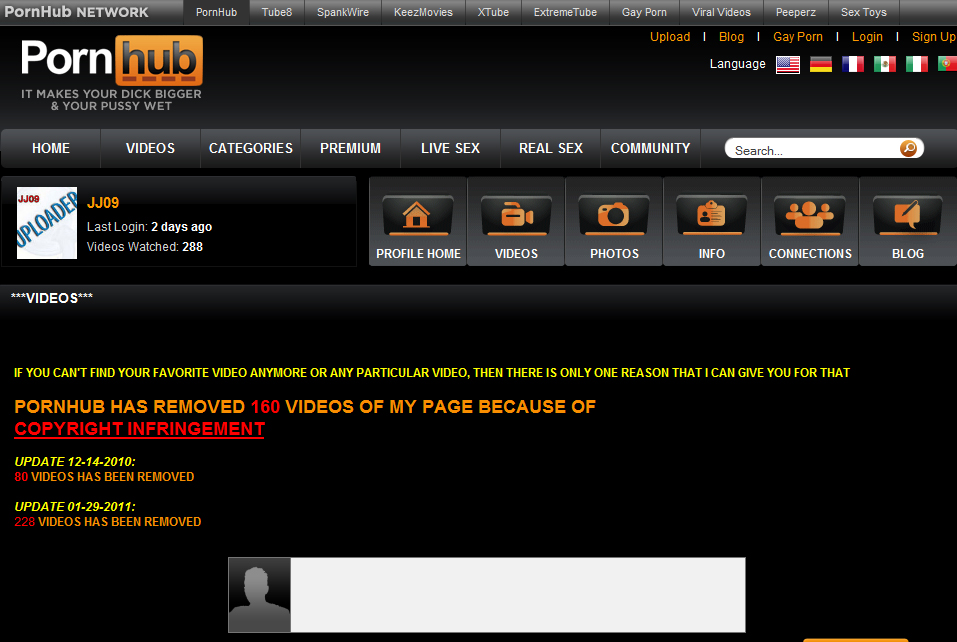Click the Sign Up link

(x=934, y=37)
